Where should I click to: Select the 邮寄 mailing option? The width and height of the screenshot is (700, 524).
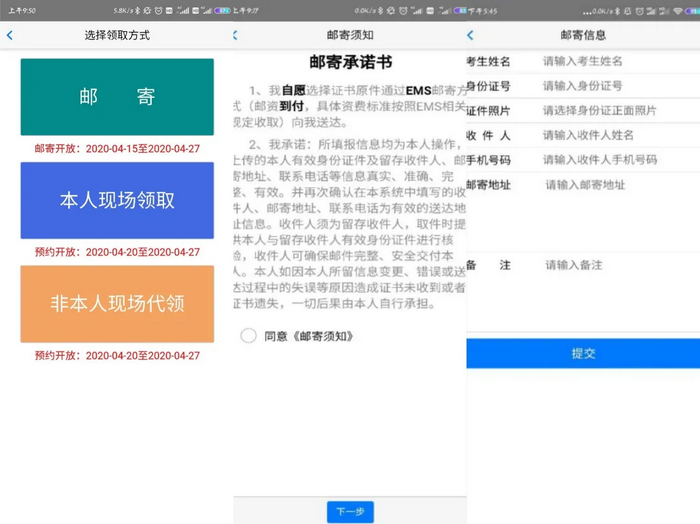pyautogui.click(x=117, y=97)
